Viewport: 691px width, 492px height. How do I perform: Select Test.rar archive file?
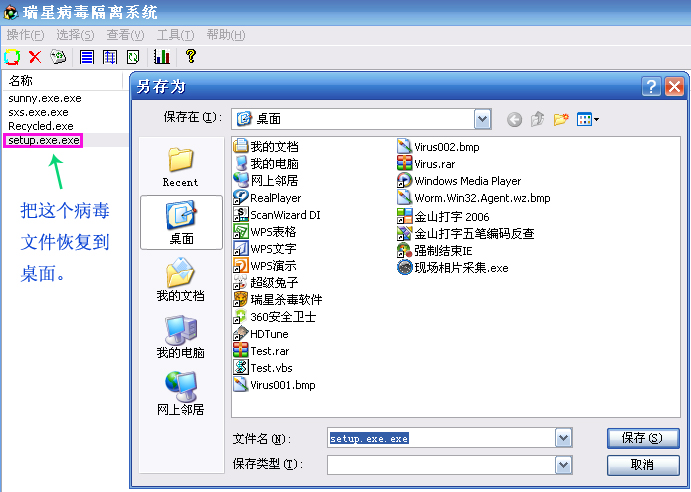coord(261,351)
